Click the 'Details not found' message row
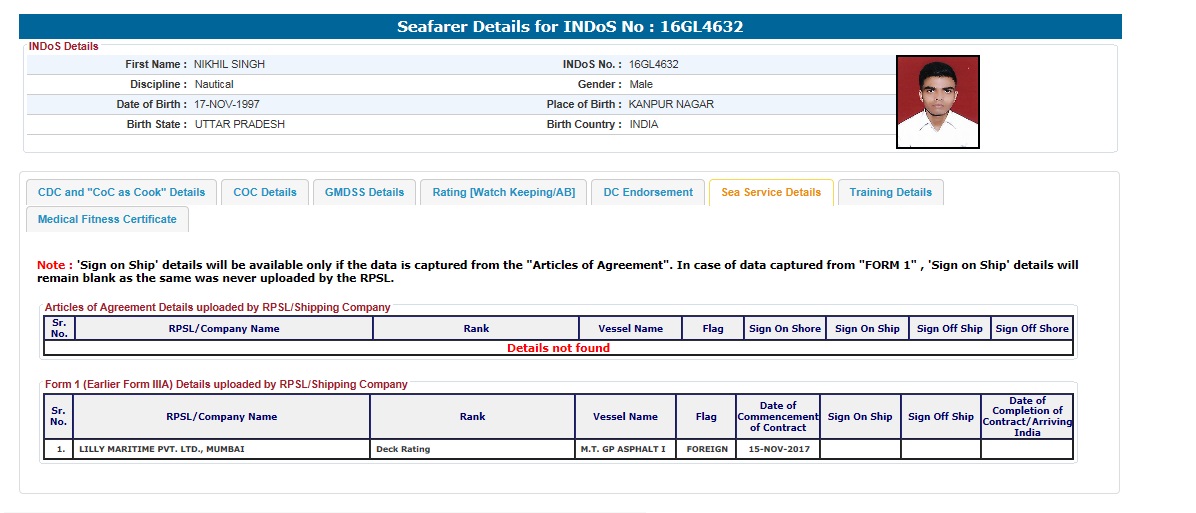The image size is (1196, 513). click(558, 348)
